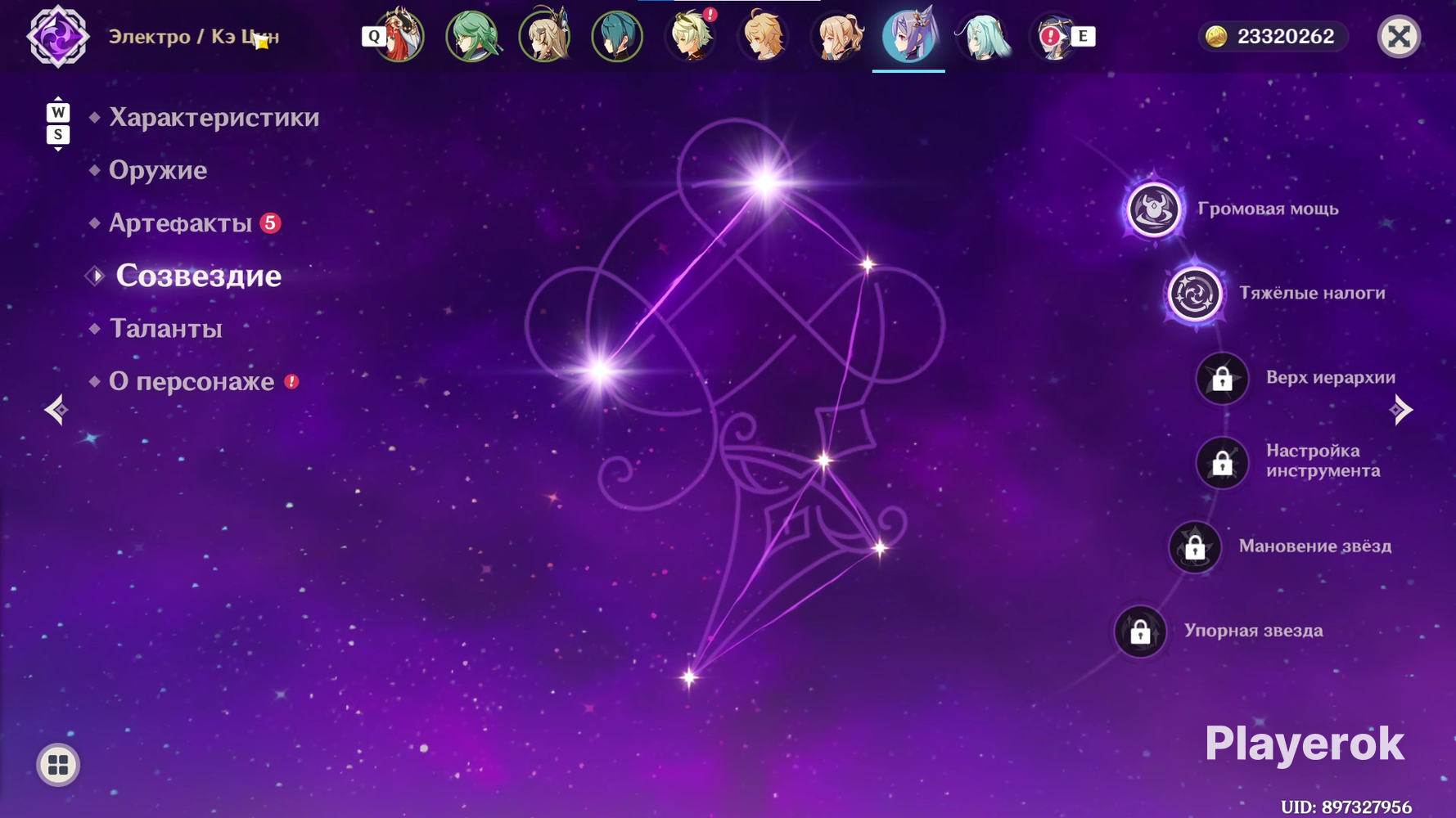The width and height of the screenshot is (1456, 818).
Task: Click the Mora coin balance
Action: pyautogui.click(x=1273, y=37)
